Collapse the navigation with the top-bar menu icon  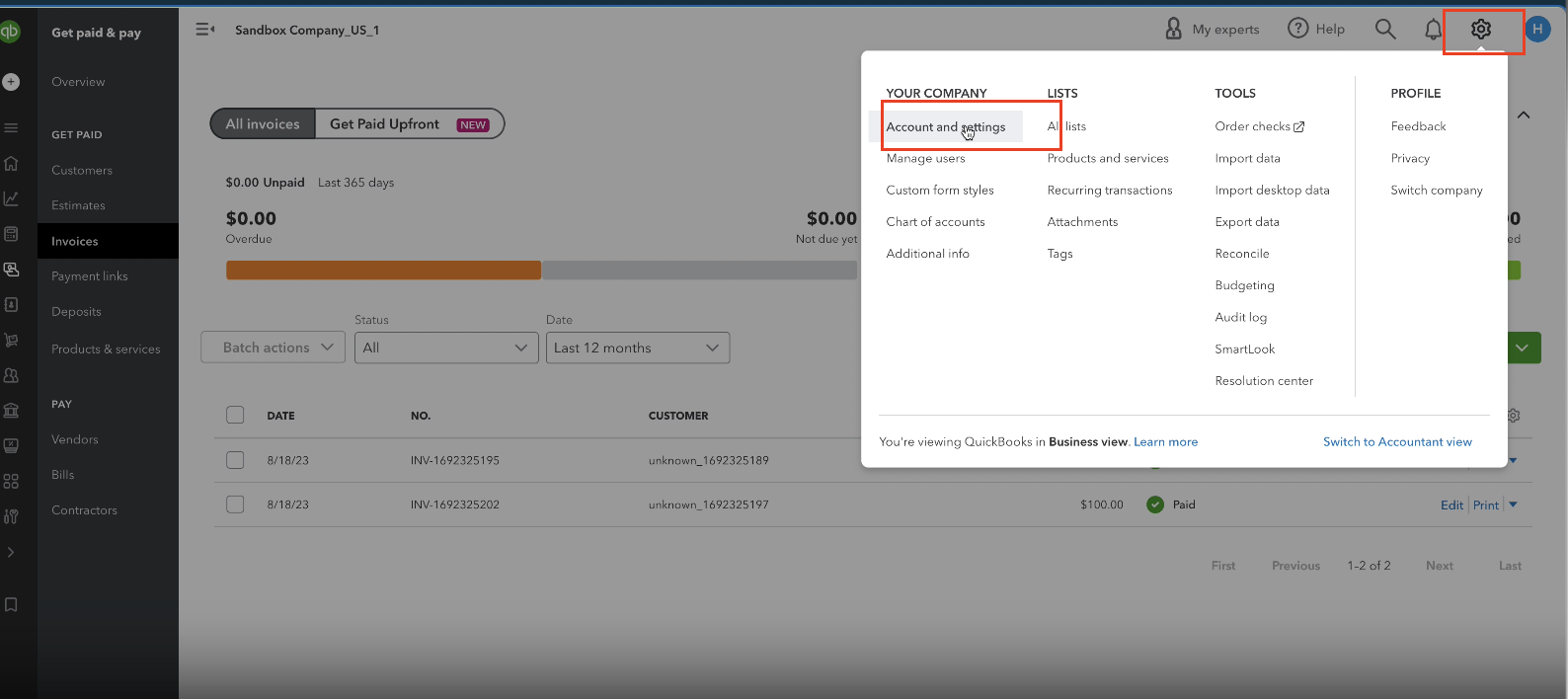pos(205,30)
